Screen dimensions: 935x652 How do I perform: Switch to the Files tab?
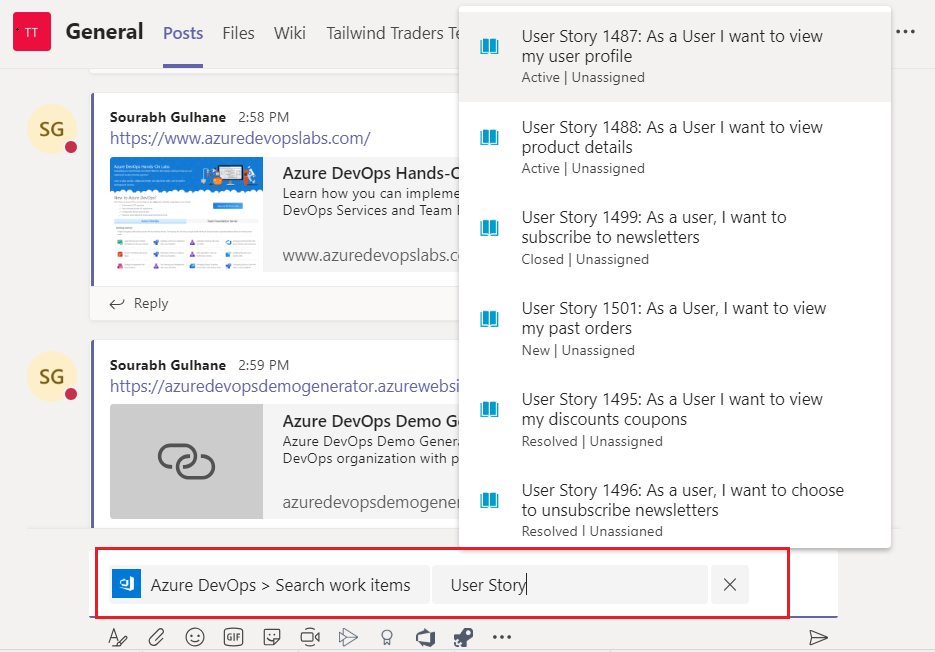239,33
